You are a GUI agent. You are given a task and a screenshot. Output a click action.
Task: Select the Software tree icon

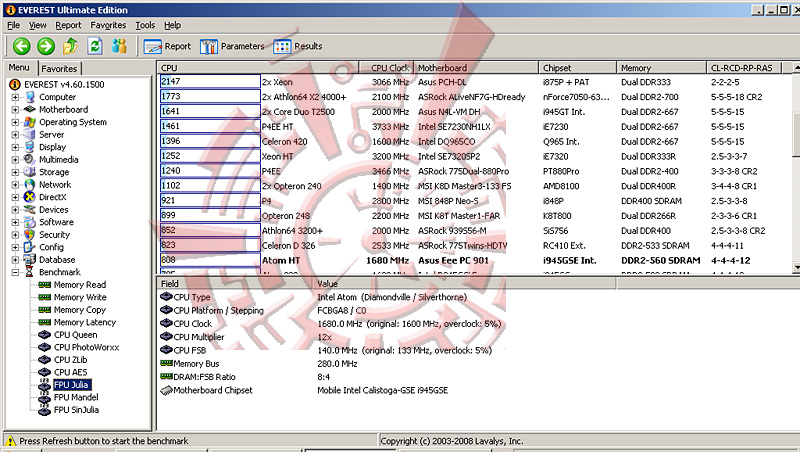(x=30, y=222)
